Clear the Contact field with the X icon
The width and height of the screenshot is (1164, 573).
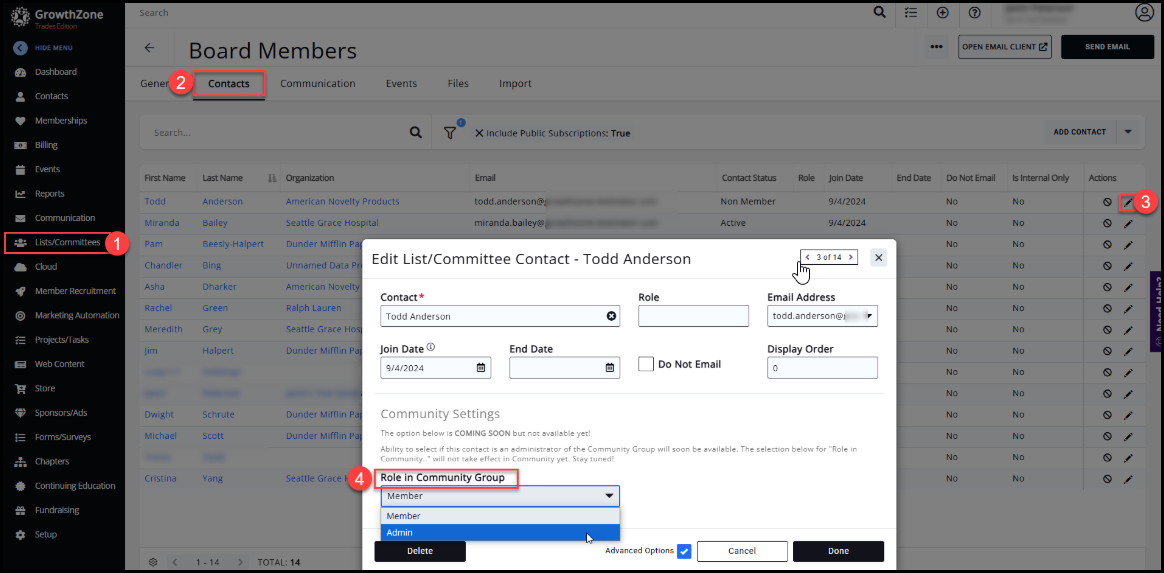pos(611,316)
